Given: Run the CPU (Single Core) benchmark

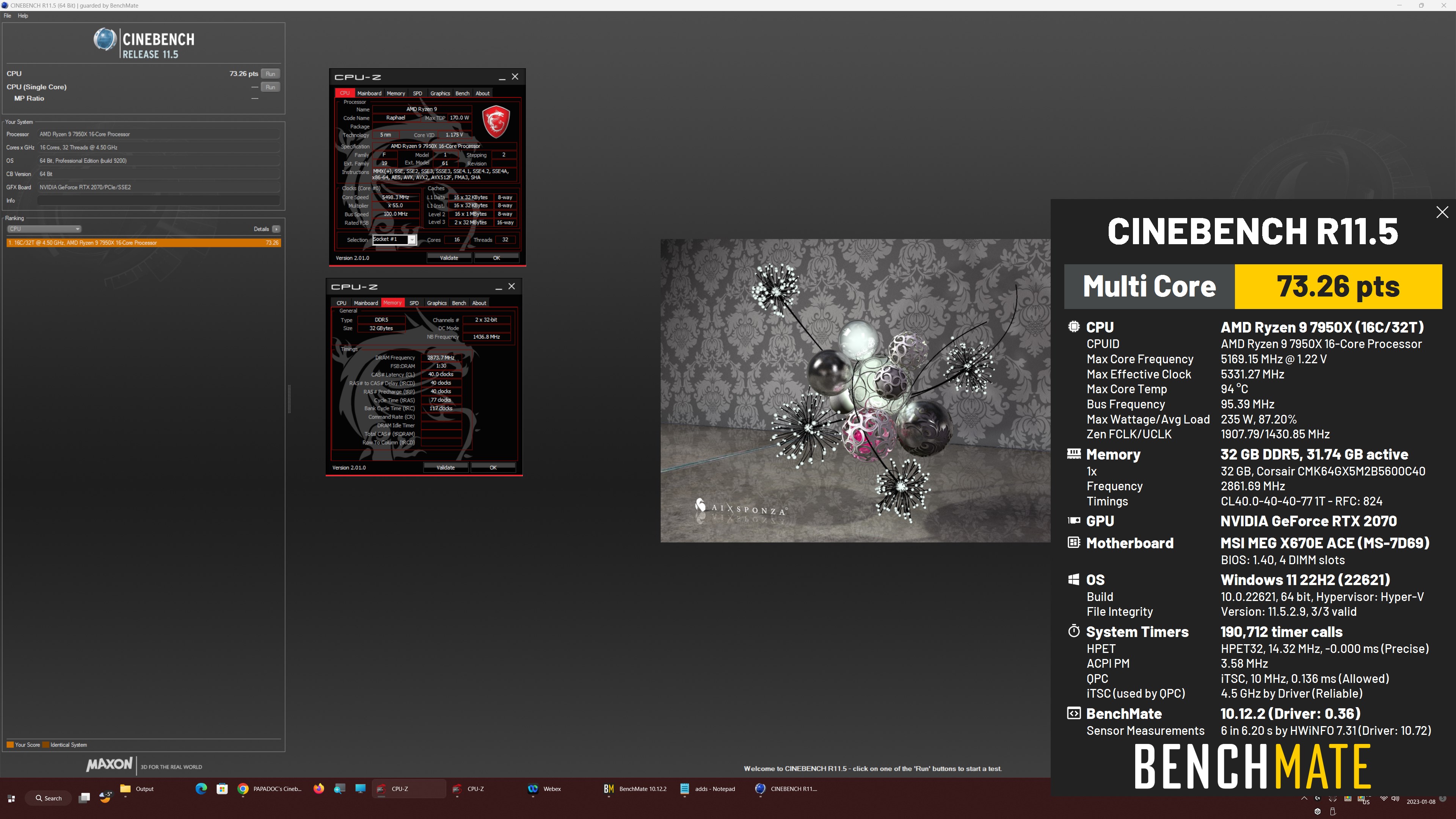Looking at the screenshot, I should pos(270,87).
